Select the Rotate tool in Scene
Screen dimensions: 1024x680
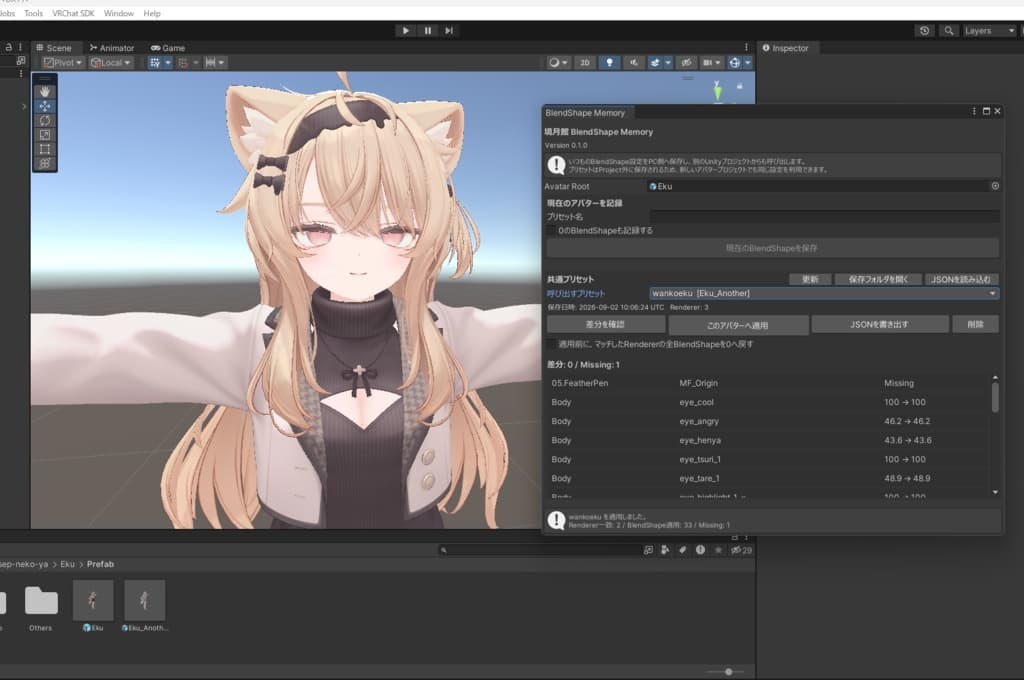[x=44, y=121]
